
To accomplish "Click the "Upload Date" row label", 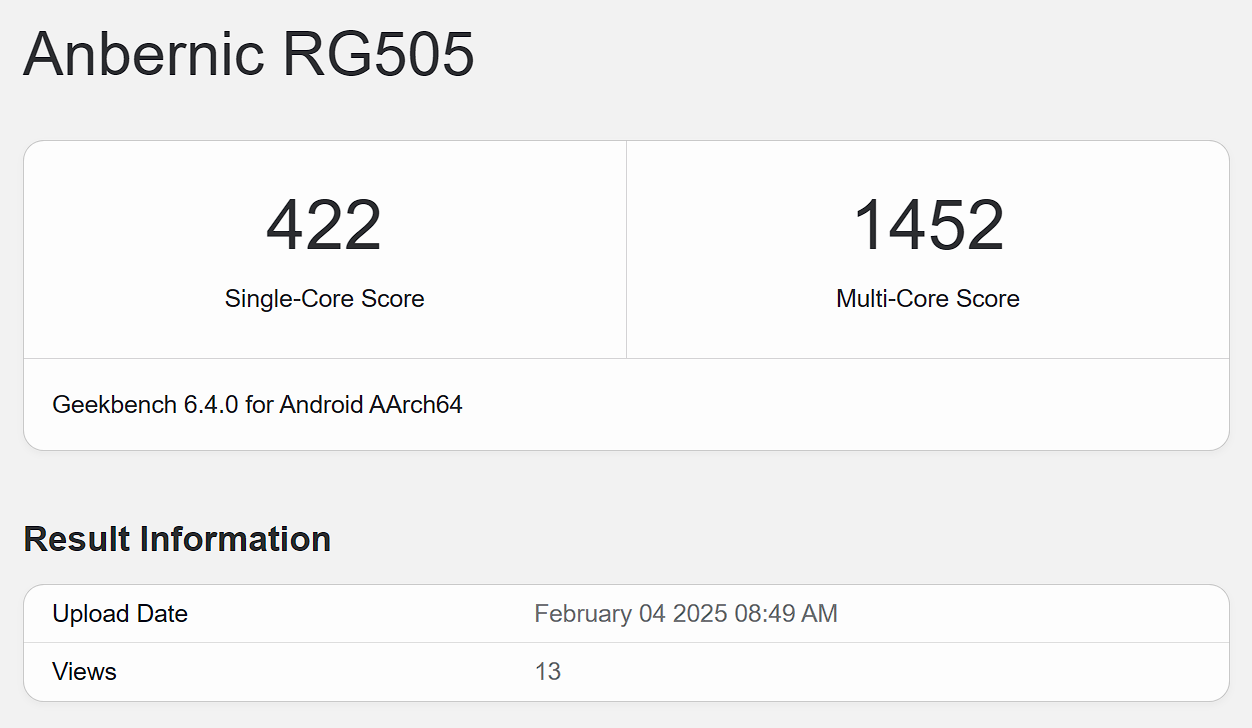I will pyautogui.click(x=120, y=614).
